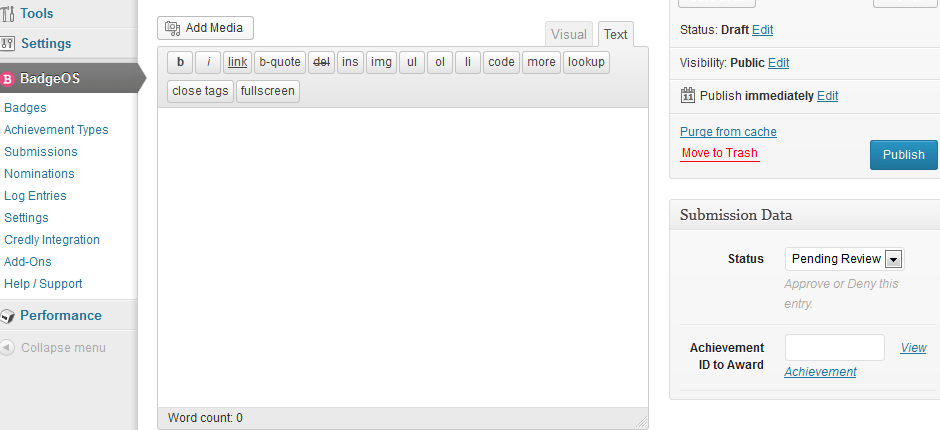Click the Achievement ID to Award field

click(835, 348)
